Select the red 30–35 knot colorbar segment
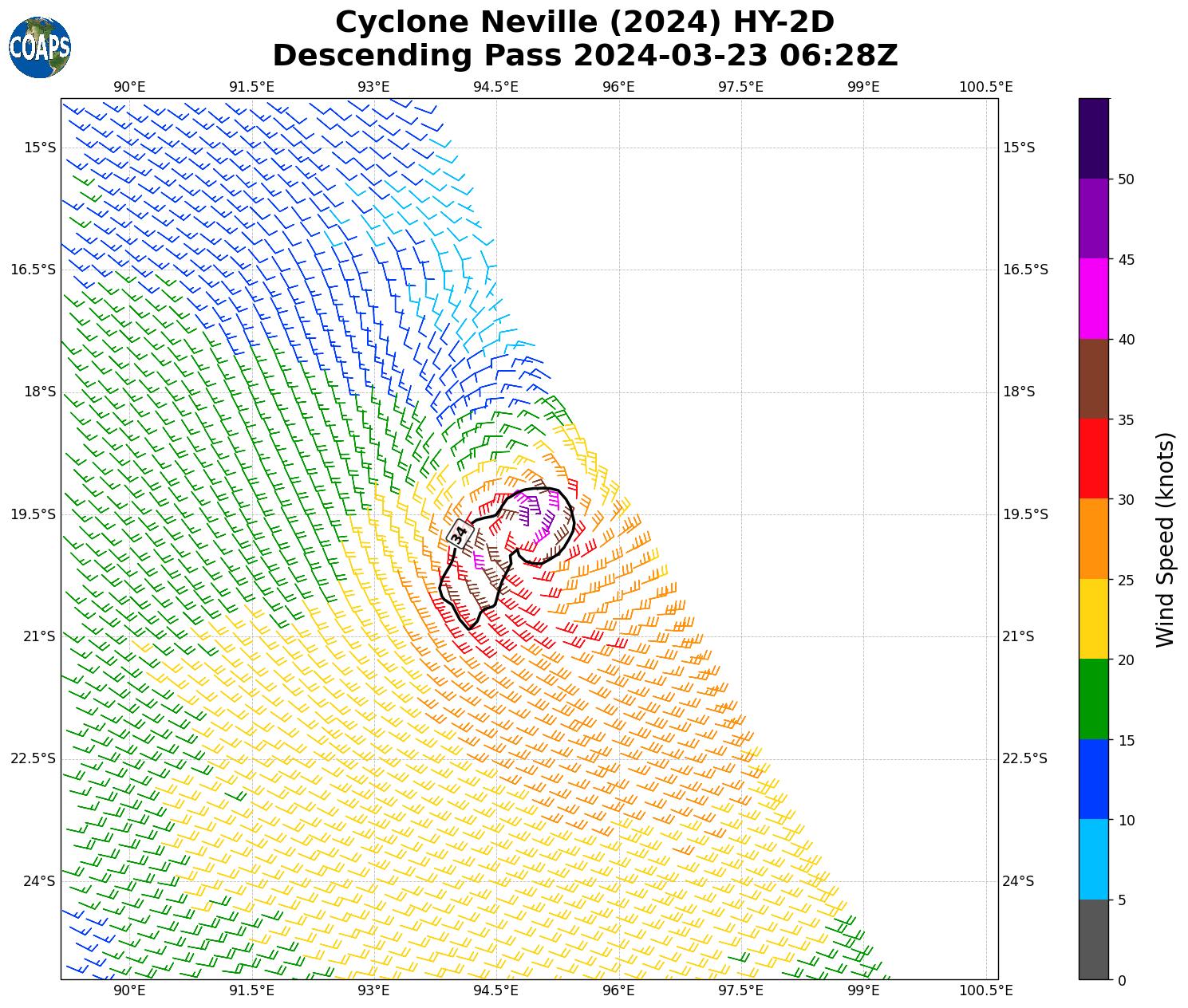 1093,459
